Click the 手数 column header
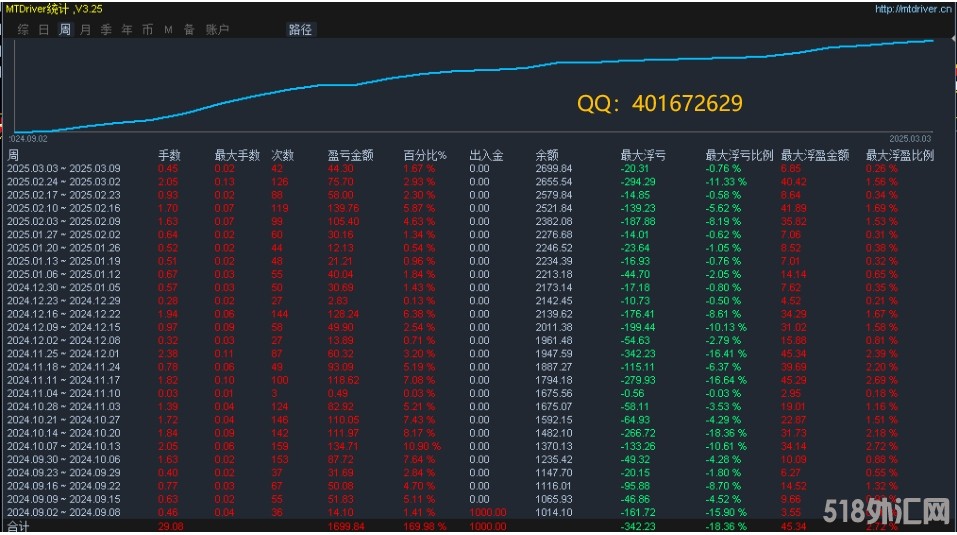Viewport: 957px width, 535px height. pyautogui.click(x=169, y=156)
